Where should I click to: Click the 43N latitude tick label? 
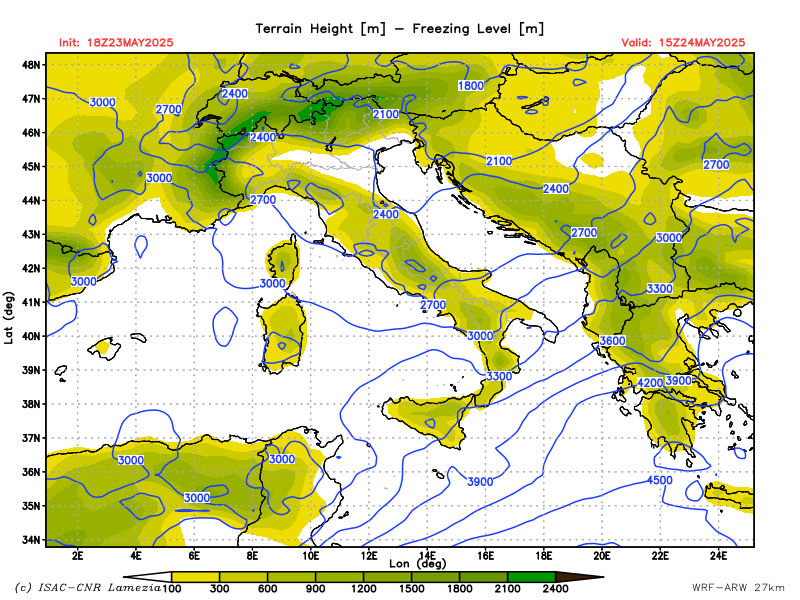click(31, 234)
